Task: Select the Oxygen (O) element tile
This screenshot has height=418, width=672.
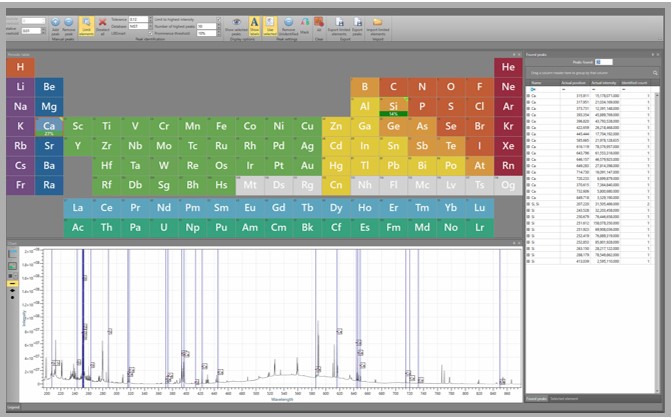Action: (451, 87)
